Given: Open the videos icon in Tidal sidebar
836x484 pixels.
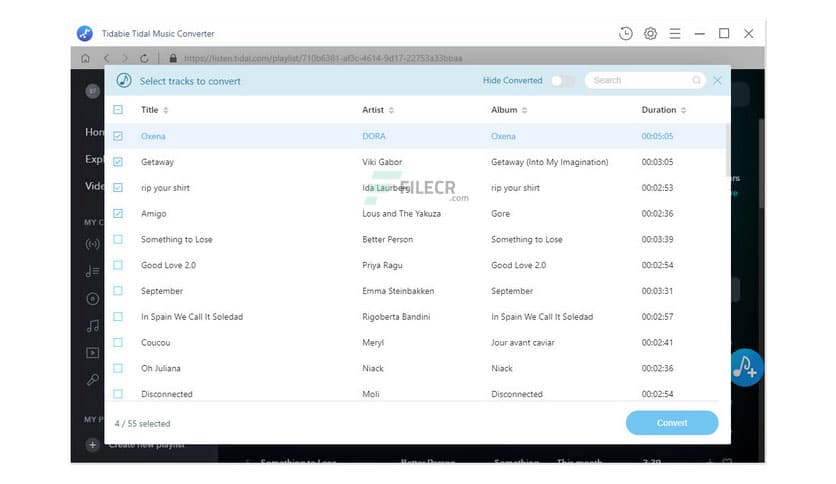Looking at the screenshot, I should [92, 353].
